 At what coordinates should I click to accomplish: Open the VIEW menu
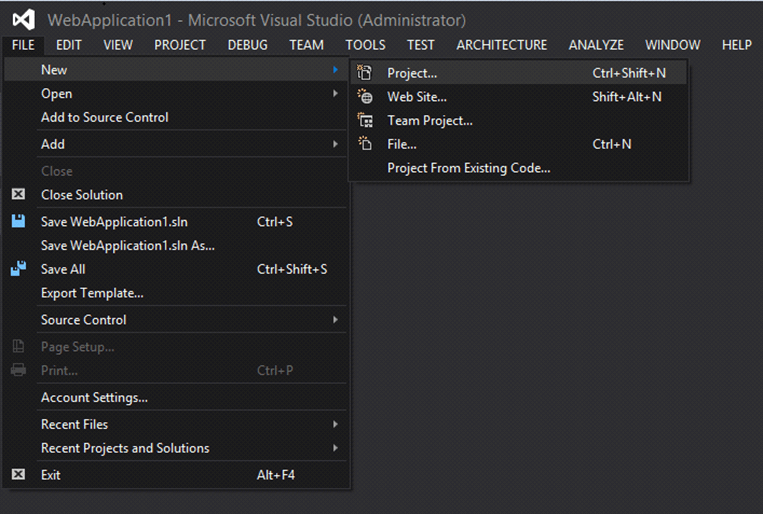click(118, 45)
